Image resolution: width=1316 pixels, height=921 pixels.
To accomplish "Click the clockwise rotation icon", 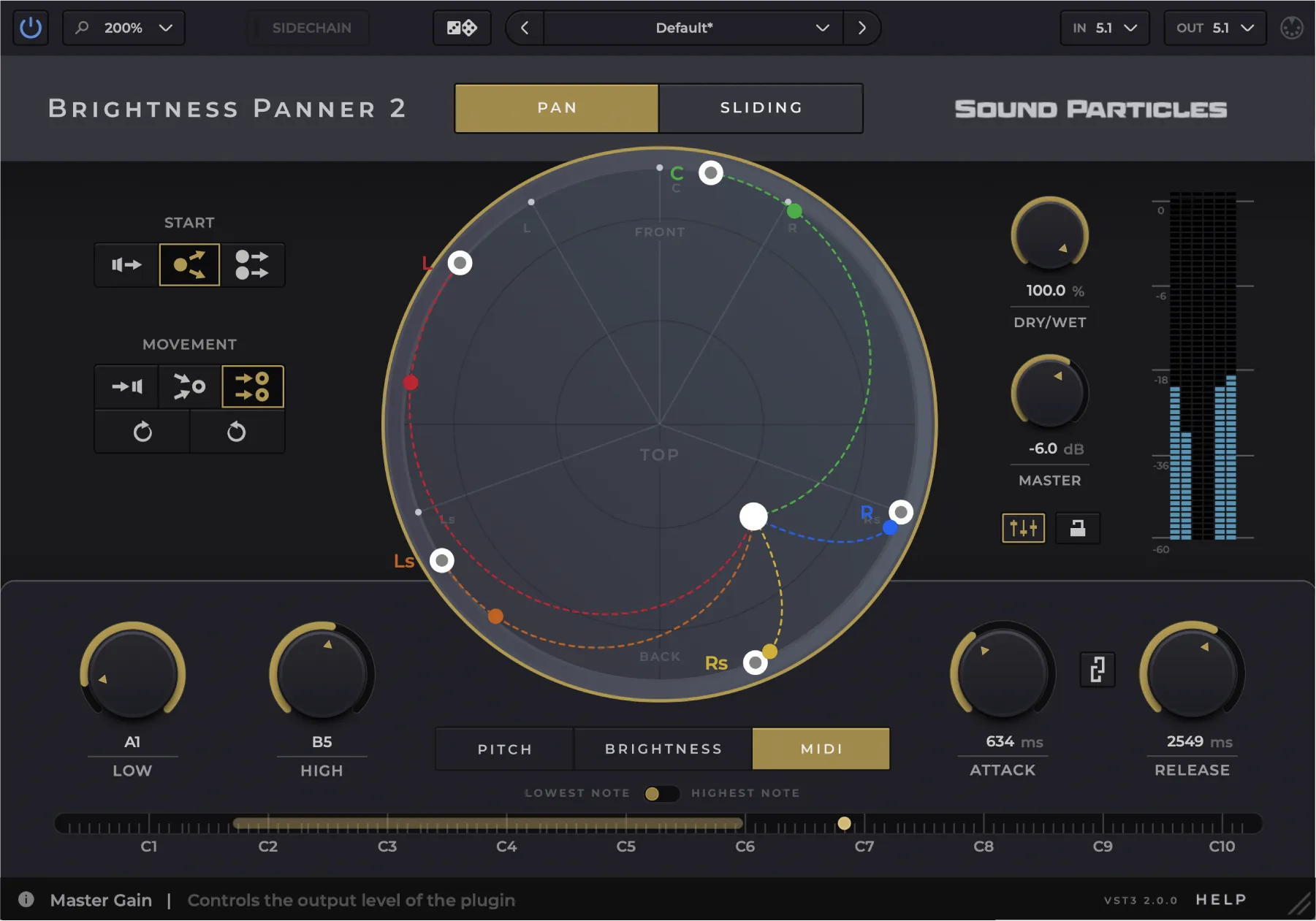I will pos(142,432).
